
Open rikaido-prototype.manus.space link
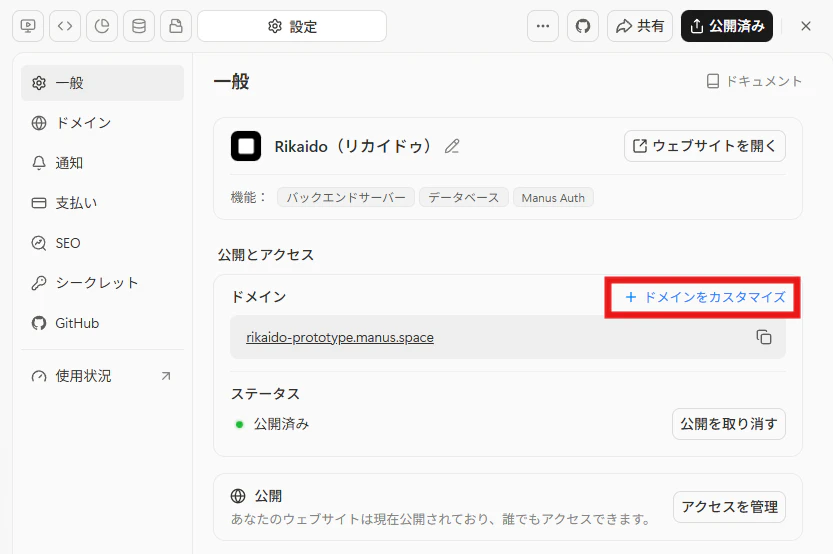tap(340, 338)
